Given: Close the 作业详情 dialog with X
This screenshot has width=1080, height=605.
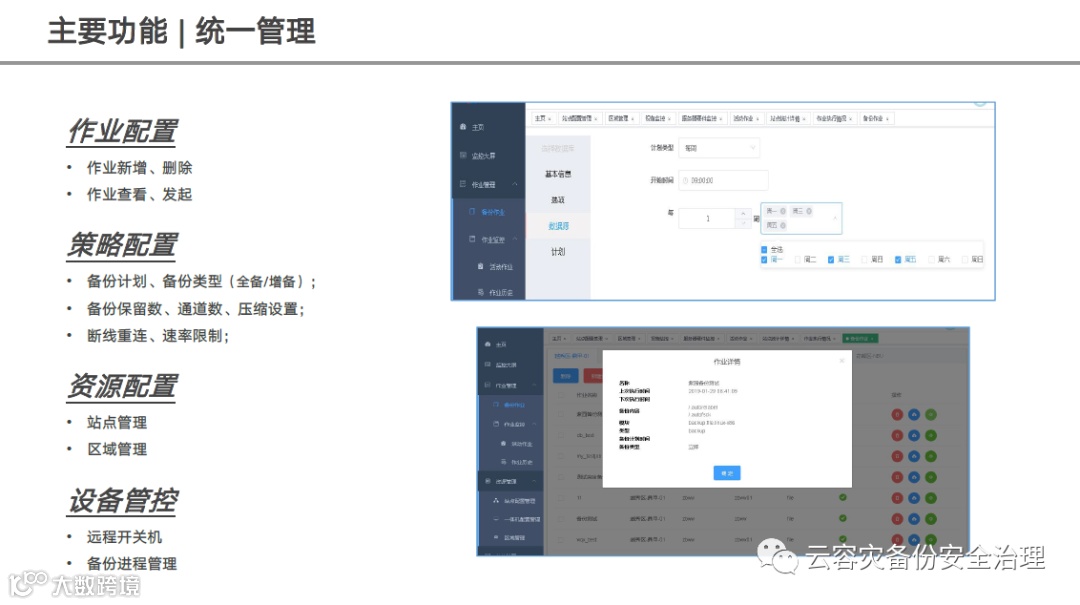Looking at the screenshot, I should click(x=841, y=360).
